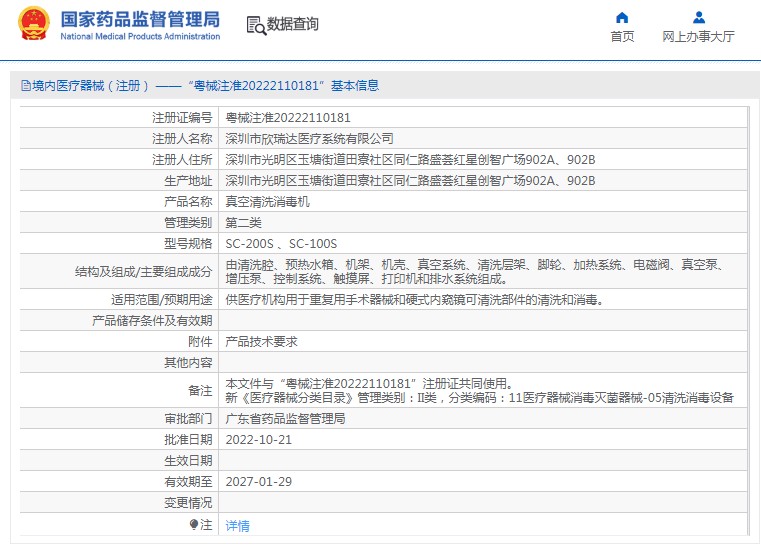
Task: Click the model value SC-200S、SC-100S
Action: tap(281, 243)
